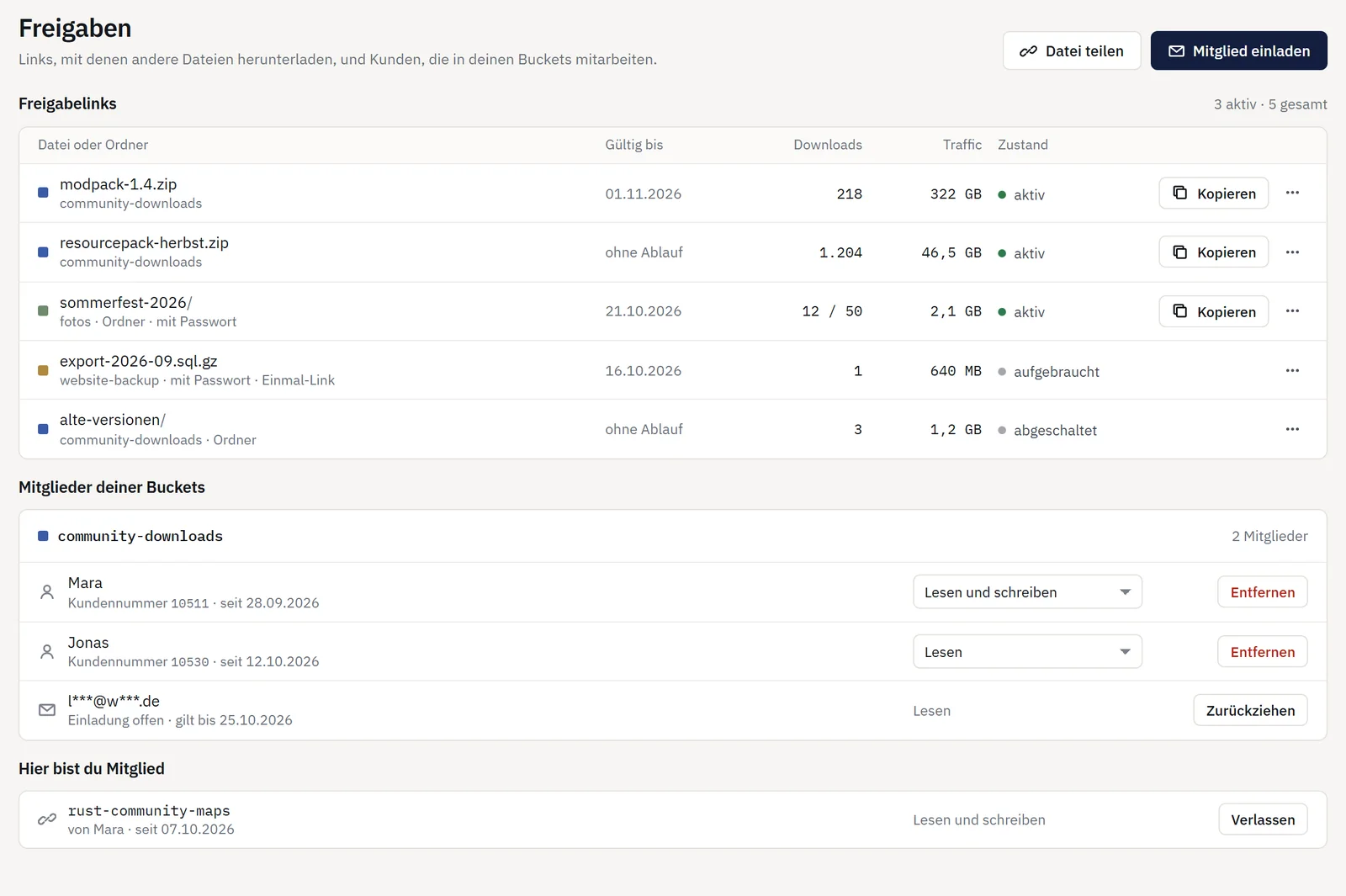The image size is (1346, 896).
Task: Click the blue bucket marker of modpack-1.4.zip
Action: pyautogui.click(x=43, y=193)
